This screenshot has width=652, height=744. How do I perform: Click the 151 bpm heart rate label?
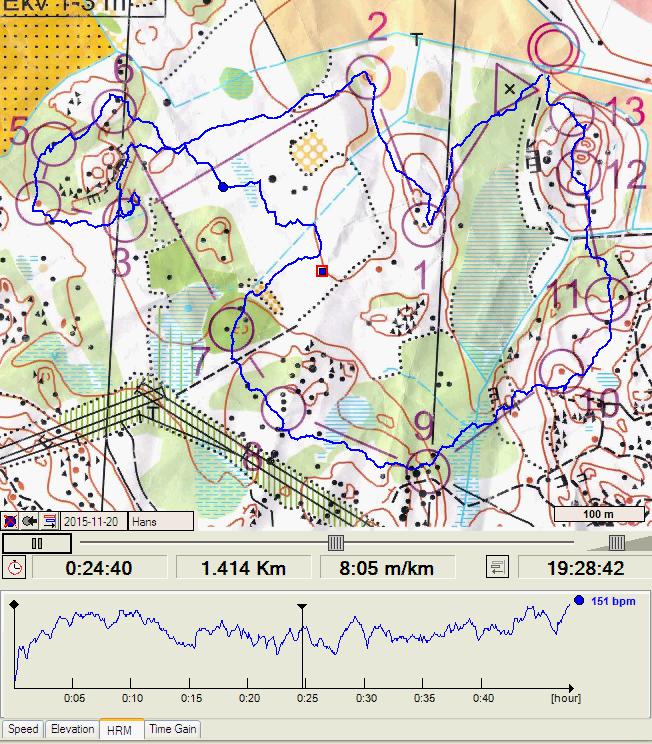tap(613, 601)
